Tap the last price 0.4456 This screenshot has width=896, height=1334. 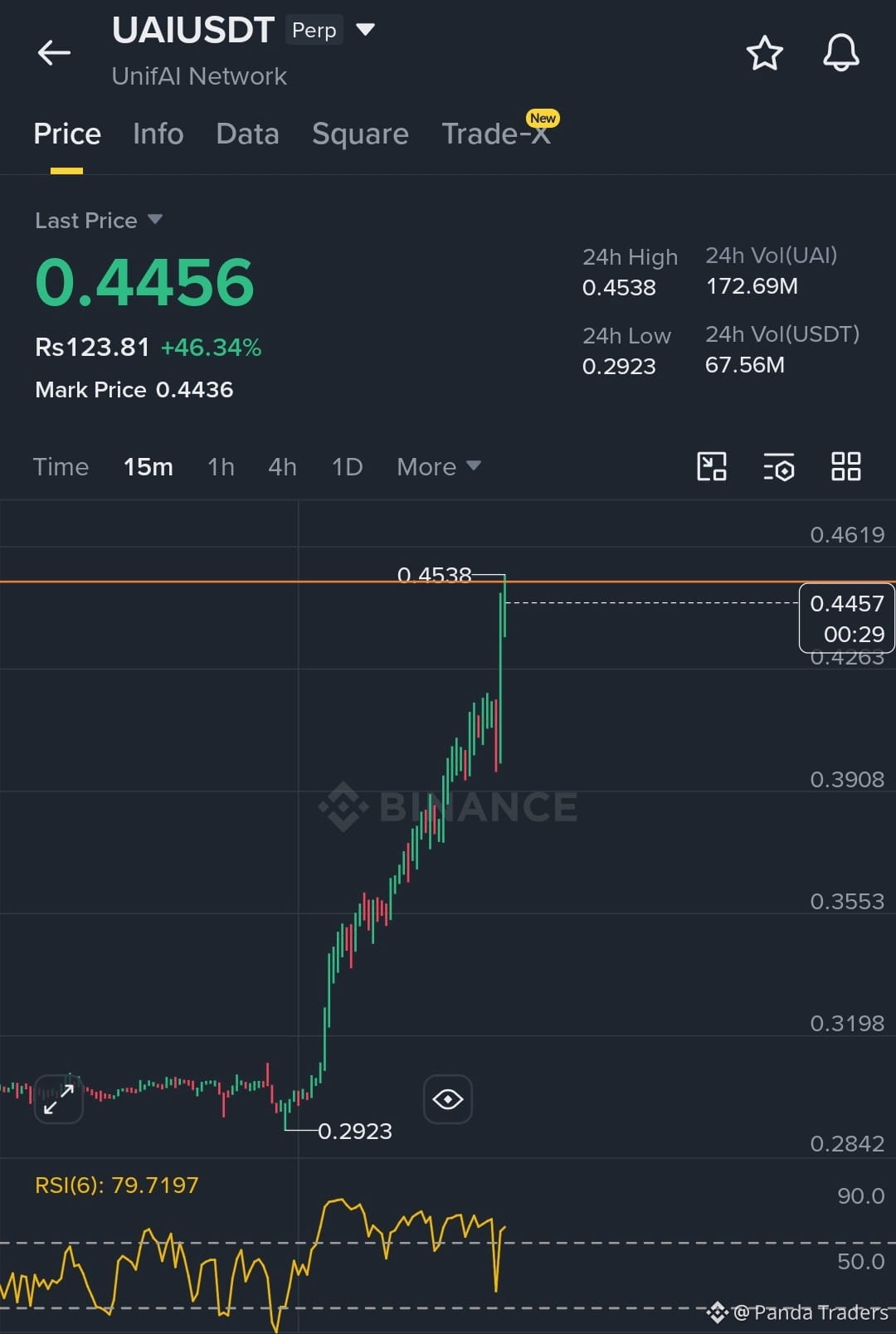(144, 283)
